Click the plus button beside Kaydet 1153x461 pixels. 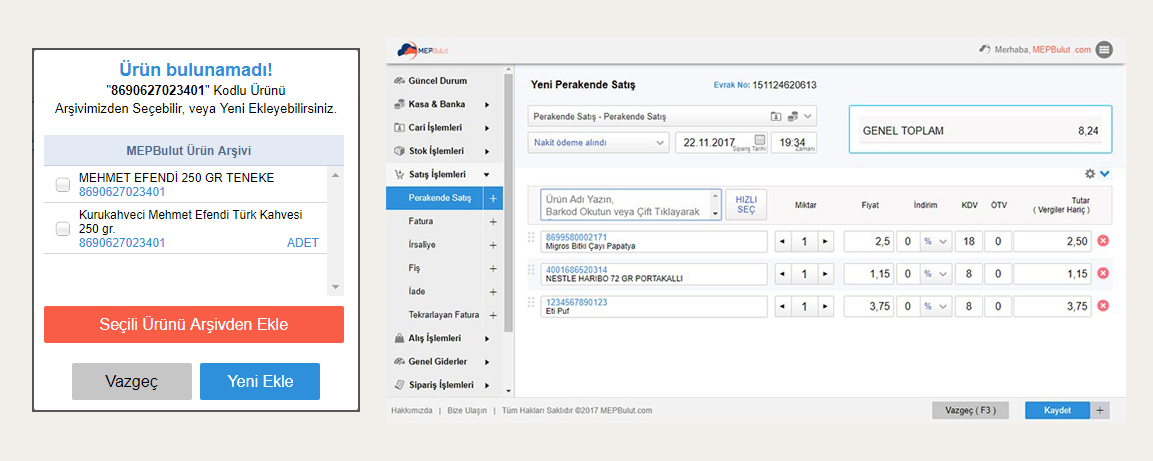(x=1101, y=410)
